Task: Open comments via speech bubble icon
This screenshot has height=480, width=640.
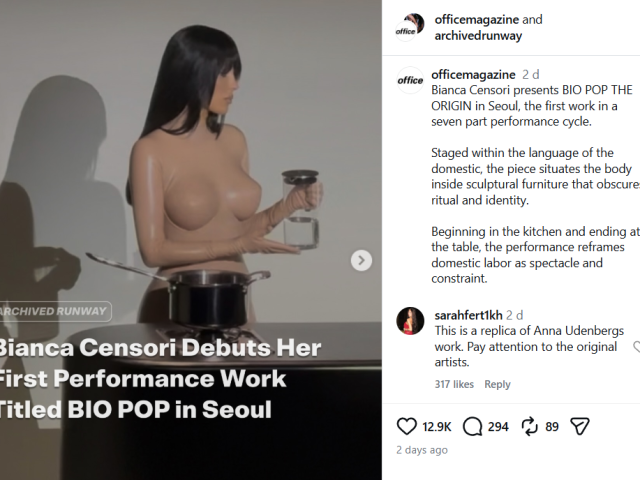Action: click(473, 427)
